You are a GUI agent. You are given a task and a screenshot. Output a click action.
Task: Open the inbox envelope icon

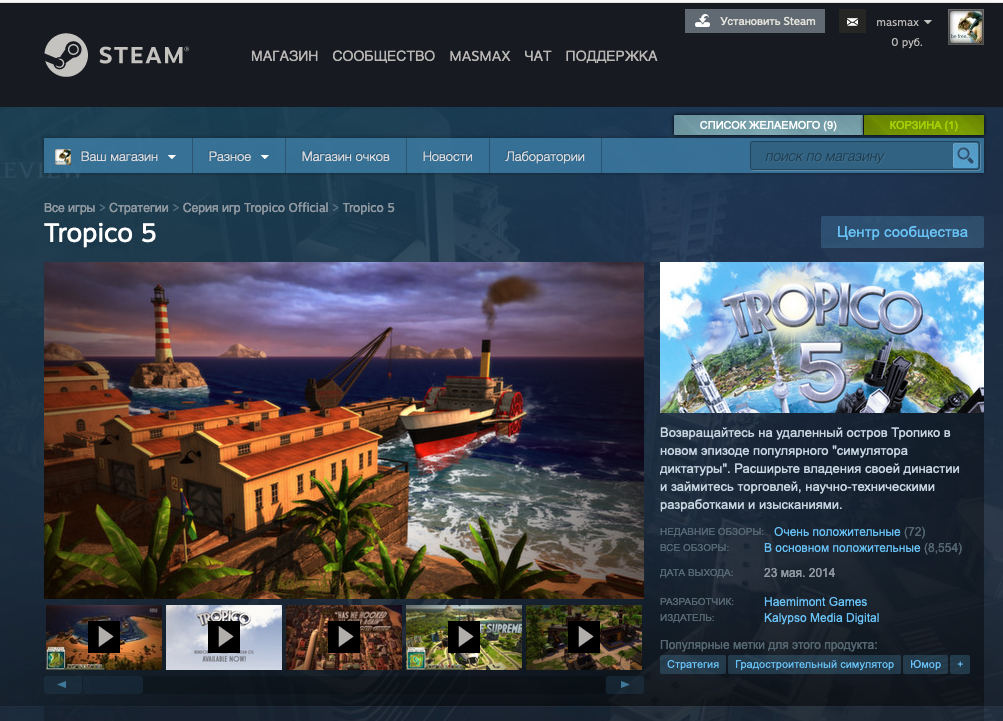pyautogui.click(x=852, y=22)
